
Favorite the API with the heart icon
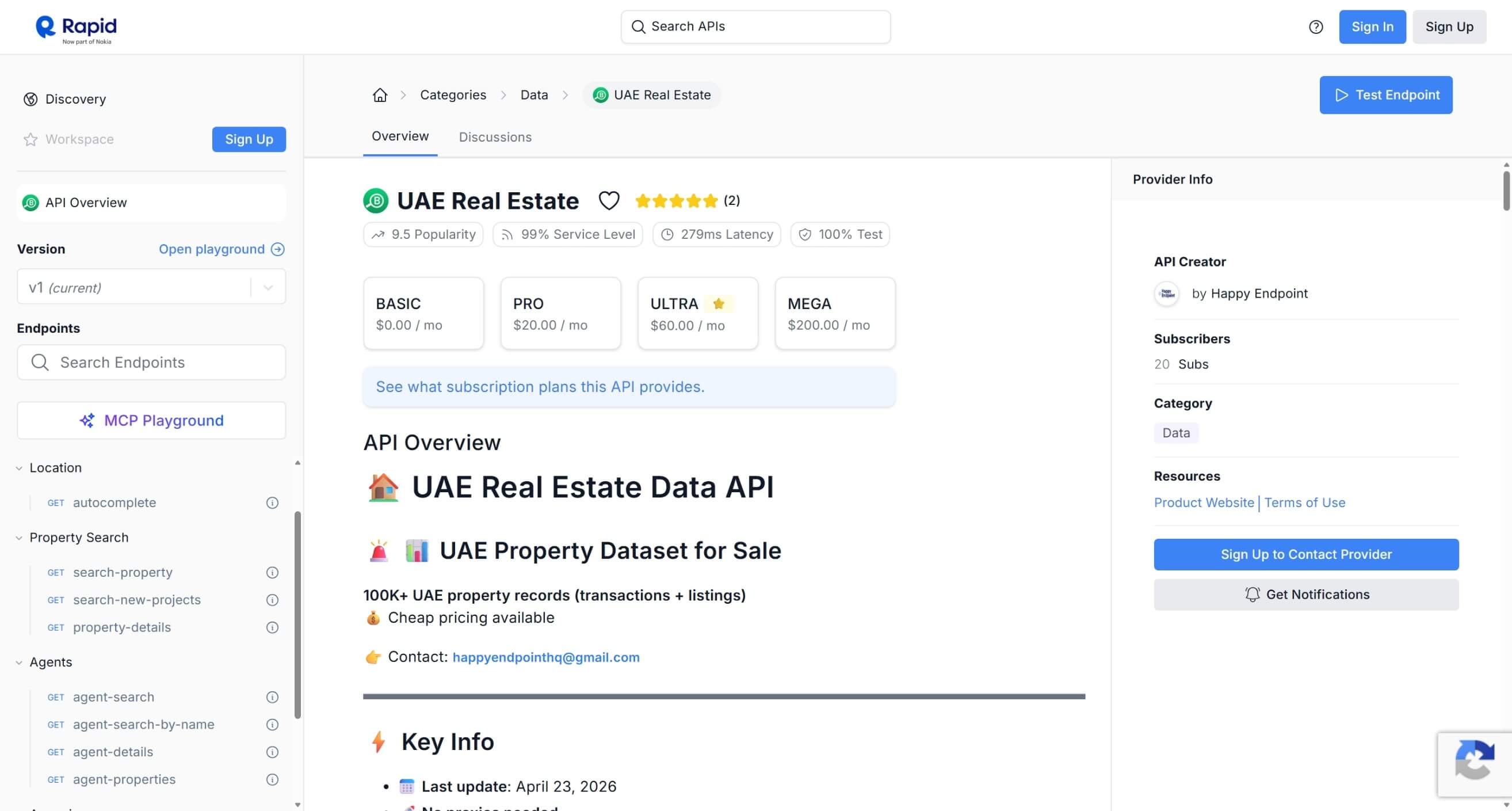[609, 201]
